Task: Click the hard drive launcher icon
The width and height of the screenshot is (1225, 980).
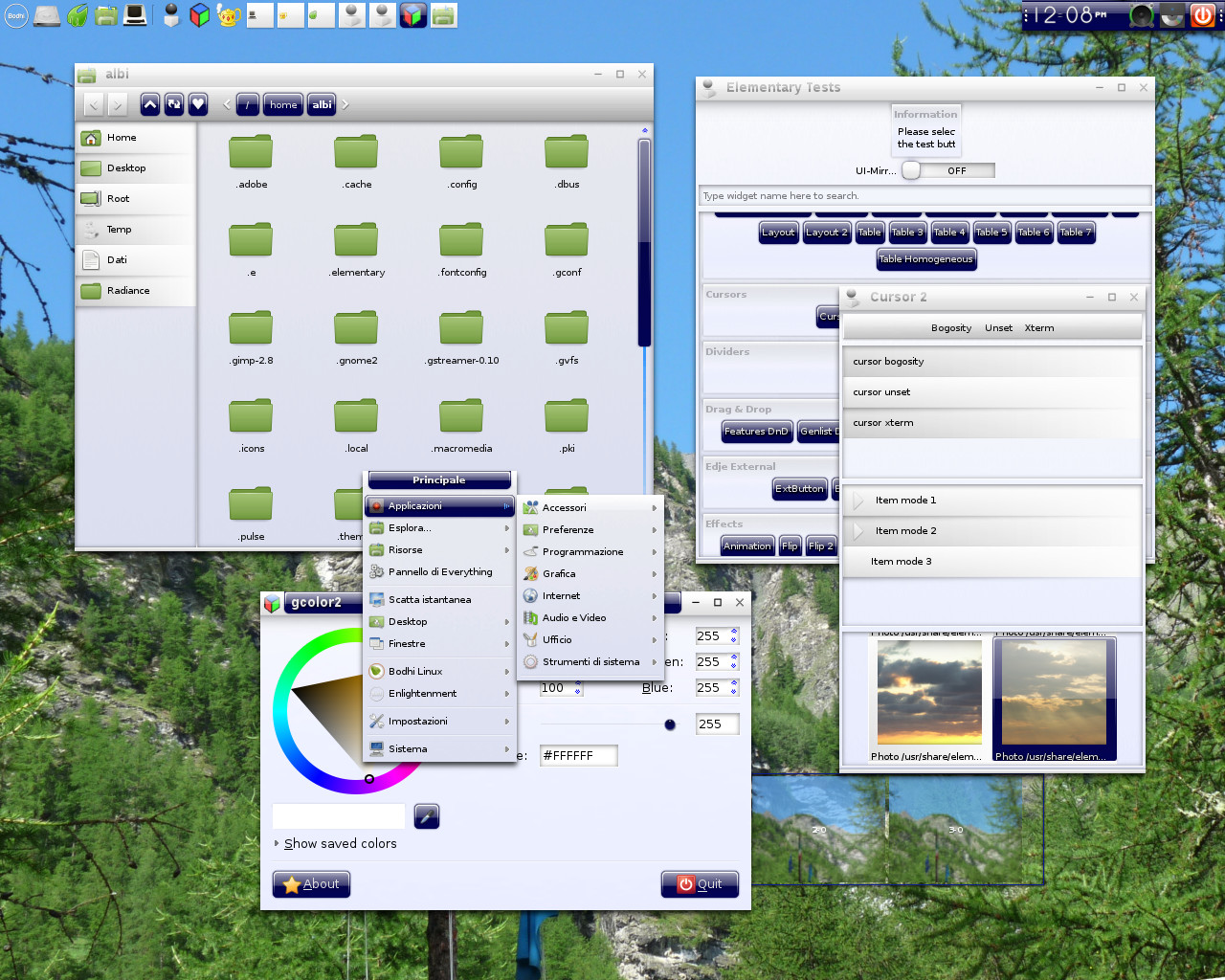Action: [46, 15]
